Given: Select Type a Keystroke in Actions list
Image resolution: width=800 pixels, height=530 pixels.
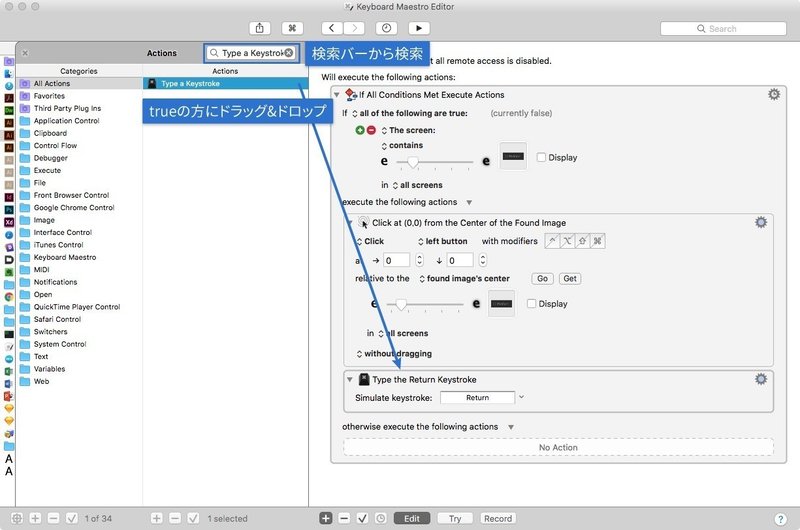Looking at the screenshot, I should pos(226,83).
